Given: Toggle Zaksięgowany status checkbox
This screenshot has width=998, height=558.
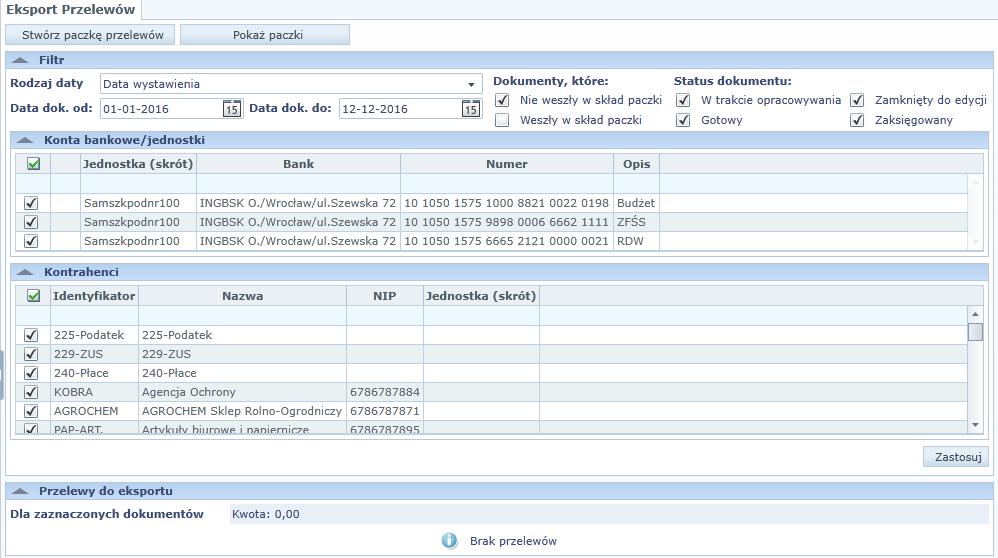Looking at the screenshot, I should [857, 120].
